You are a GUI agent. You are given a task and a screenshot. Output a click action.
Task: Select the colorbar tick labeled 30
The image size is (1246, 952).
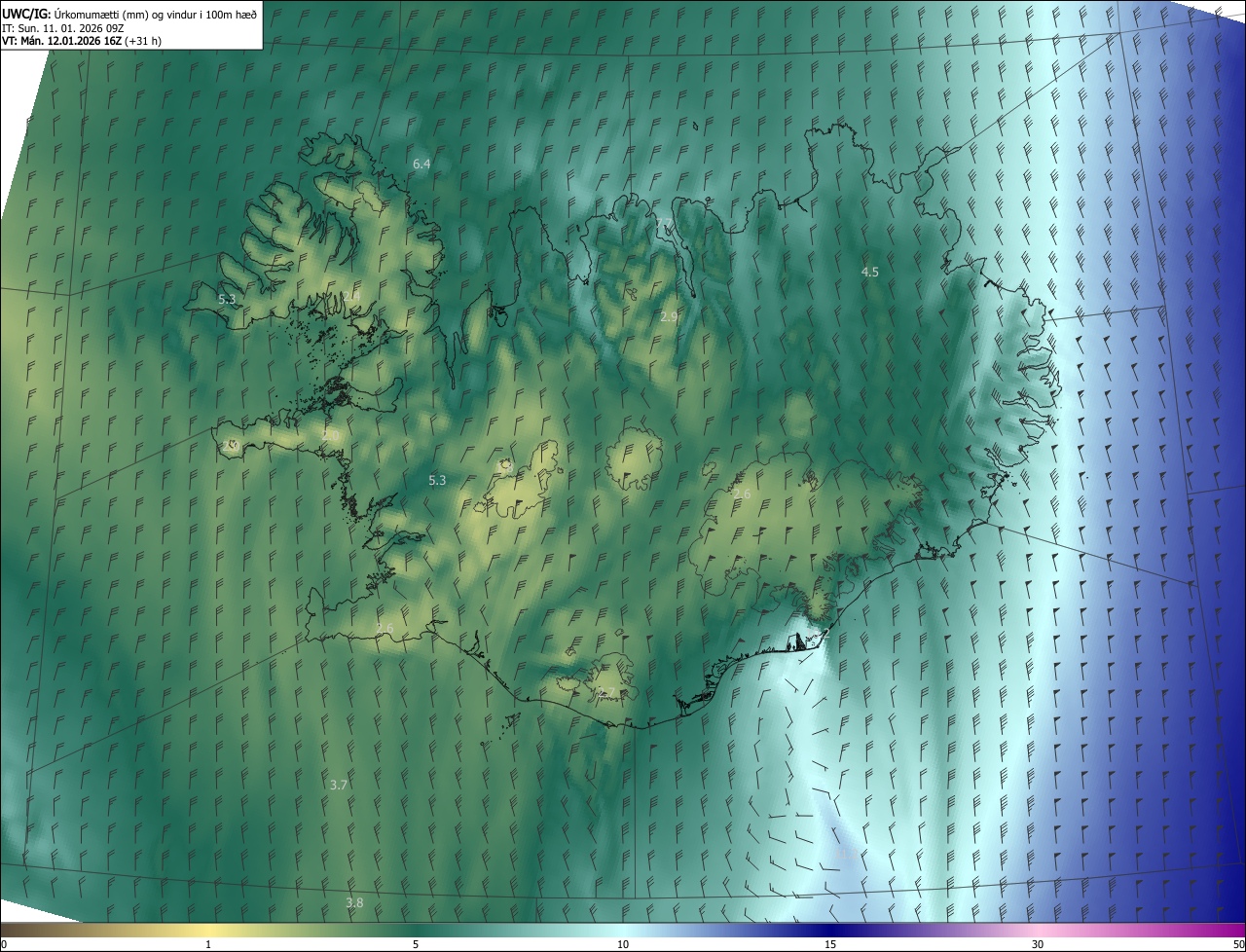(1038, 944)
